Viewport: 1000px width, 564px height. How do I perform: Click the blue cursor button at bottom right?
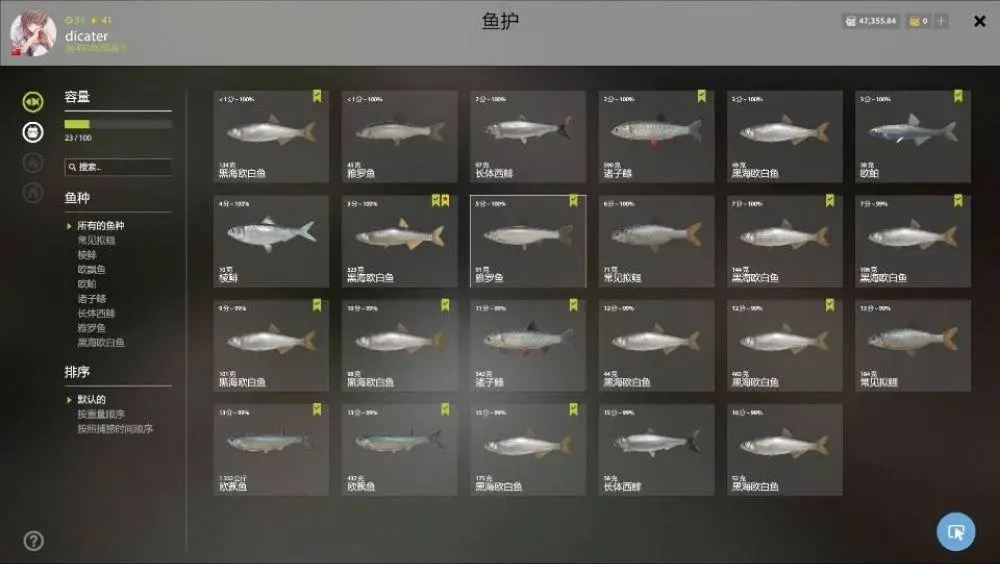click(955, 531)
